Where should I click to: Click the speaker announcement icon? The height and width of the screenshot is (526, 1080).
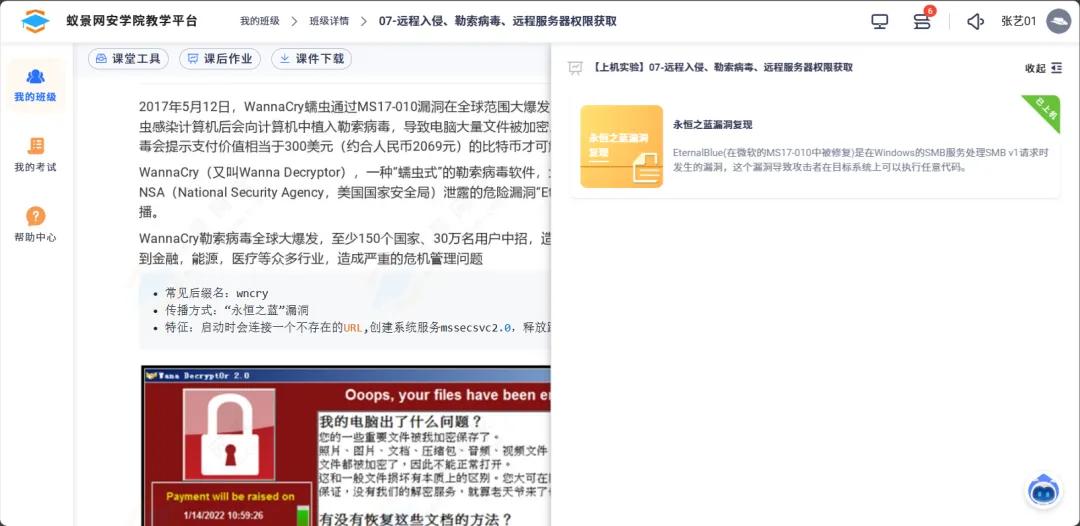click(x=975, y=21)
